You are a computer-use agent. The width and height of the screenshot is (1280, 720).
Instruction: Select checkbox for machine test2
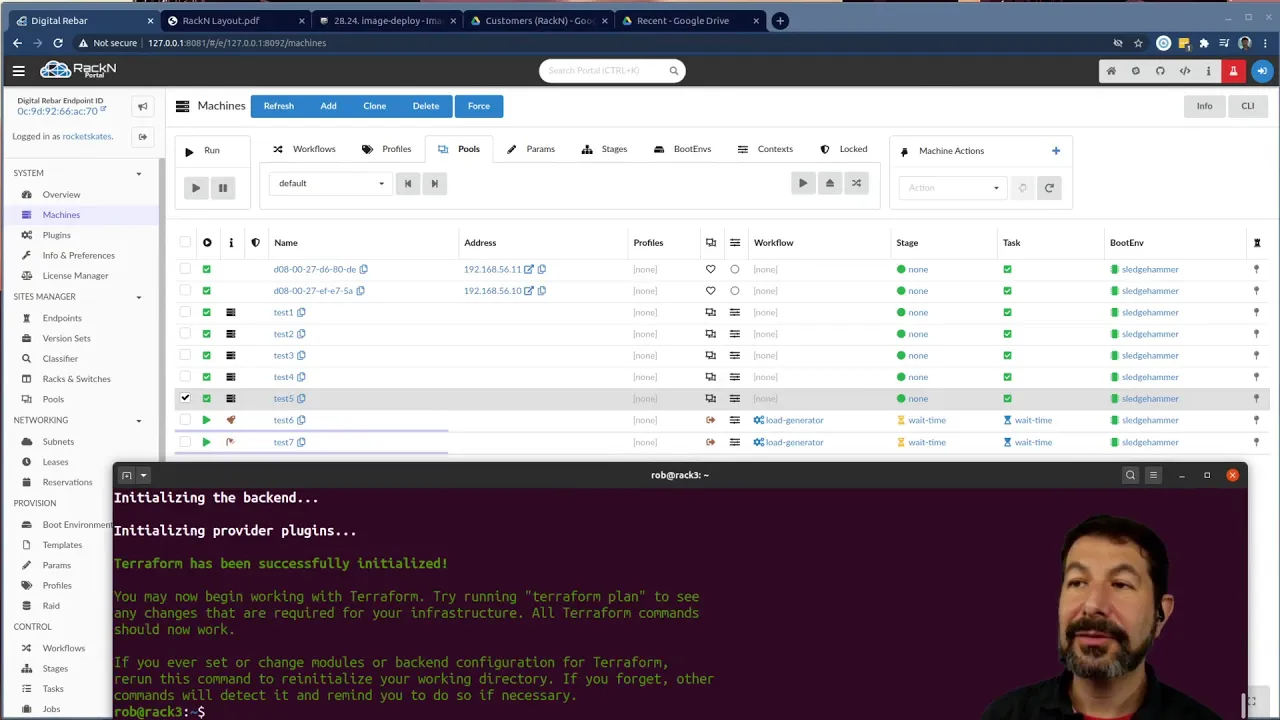(x=185, y=334)
